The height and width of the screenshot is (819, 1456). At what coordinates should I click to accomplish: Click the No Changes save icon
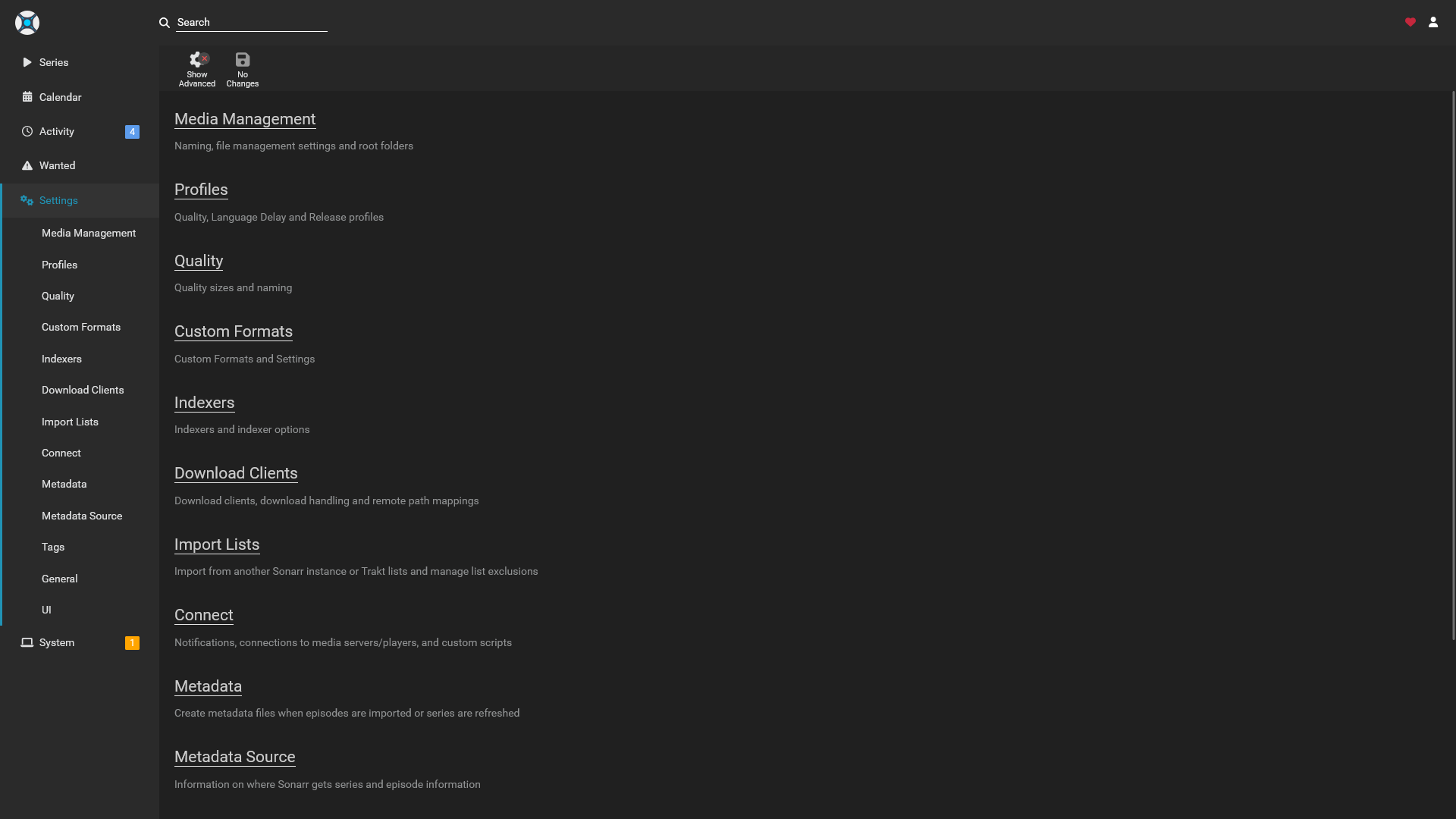[243, 60]
